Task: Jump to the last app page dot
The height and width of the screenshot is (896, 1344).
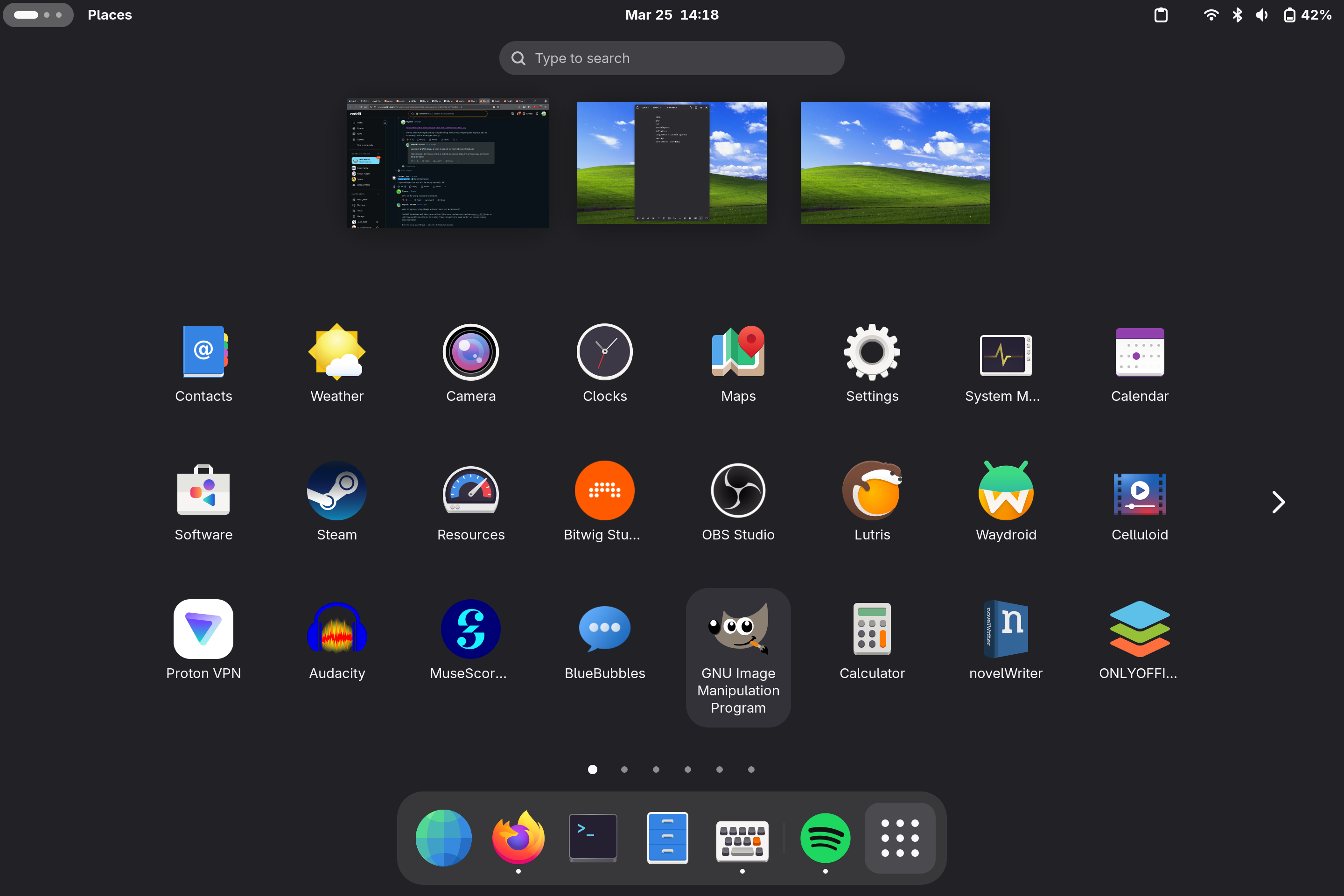Action: pos(751,769)
